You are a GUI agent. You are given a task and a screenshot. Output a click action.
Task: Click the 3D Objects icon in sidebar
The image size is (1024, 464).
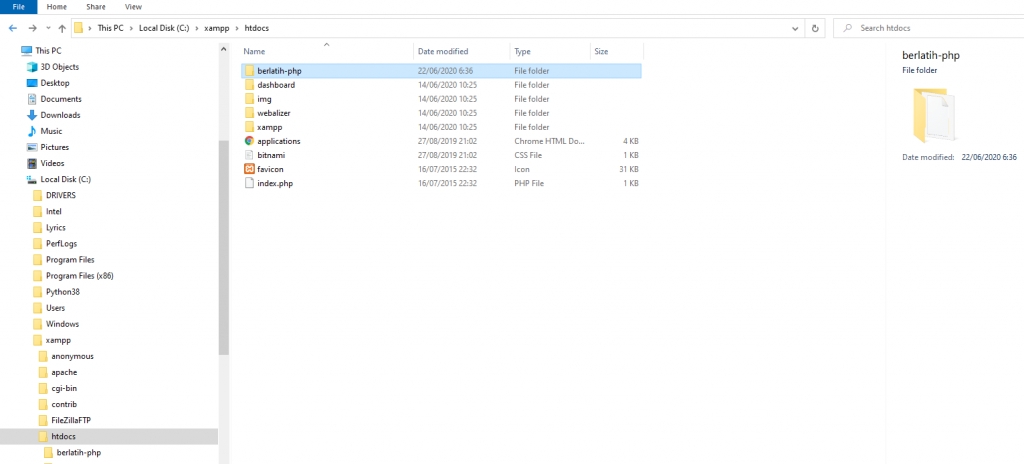32,67
